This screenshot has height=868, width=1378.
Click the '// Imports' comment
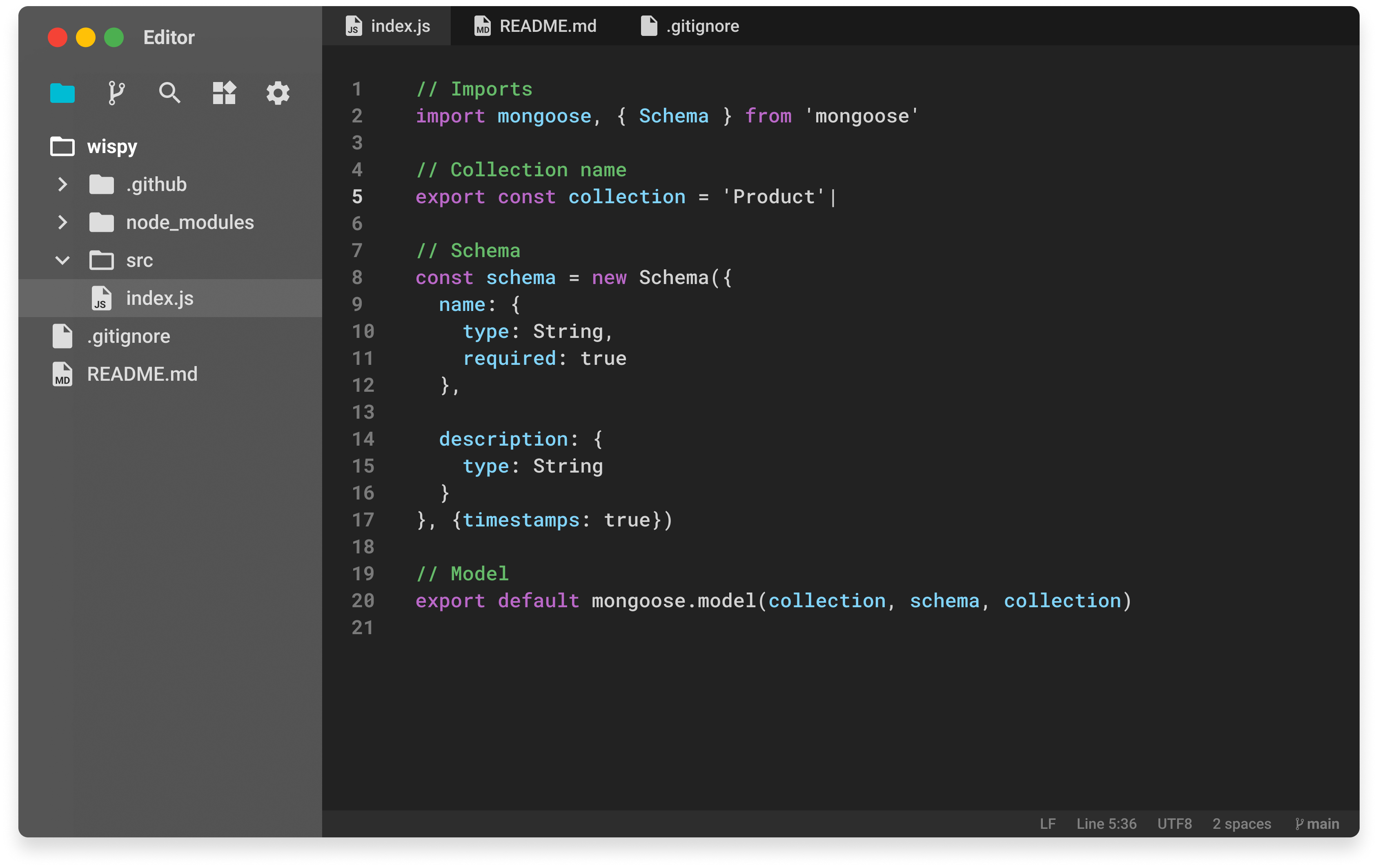pyautogui.click(x=474, y=89)
